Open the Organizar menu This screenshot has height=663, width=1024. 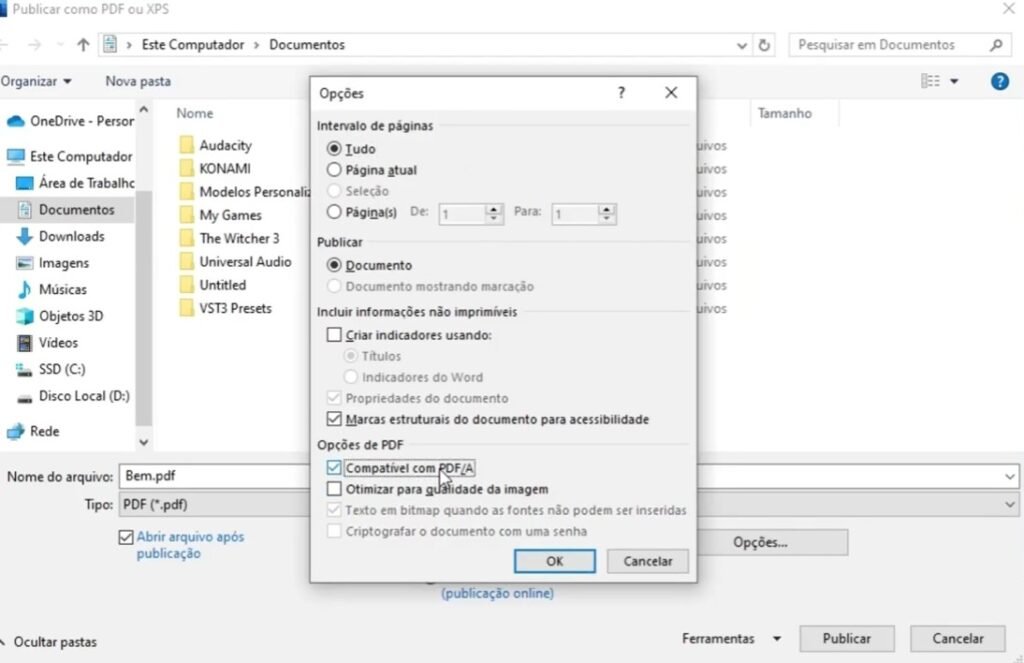(36, 81)
